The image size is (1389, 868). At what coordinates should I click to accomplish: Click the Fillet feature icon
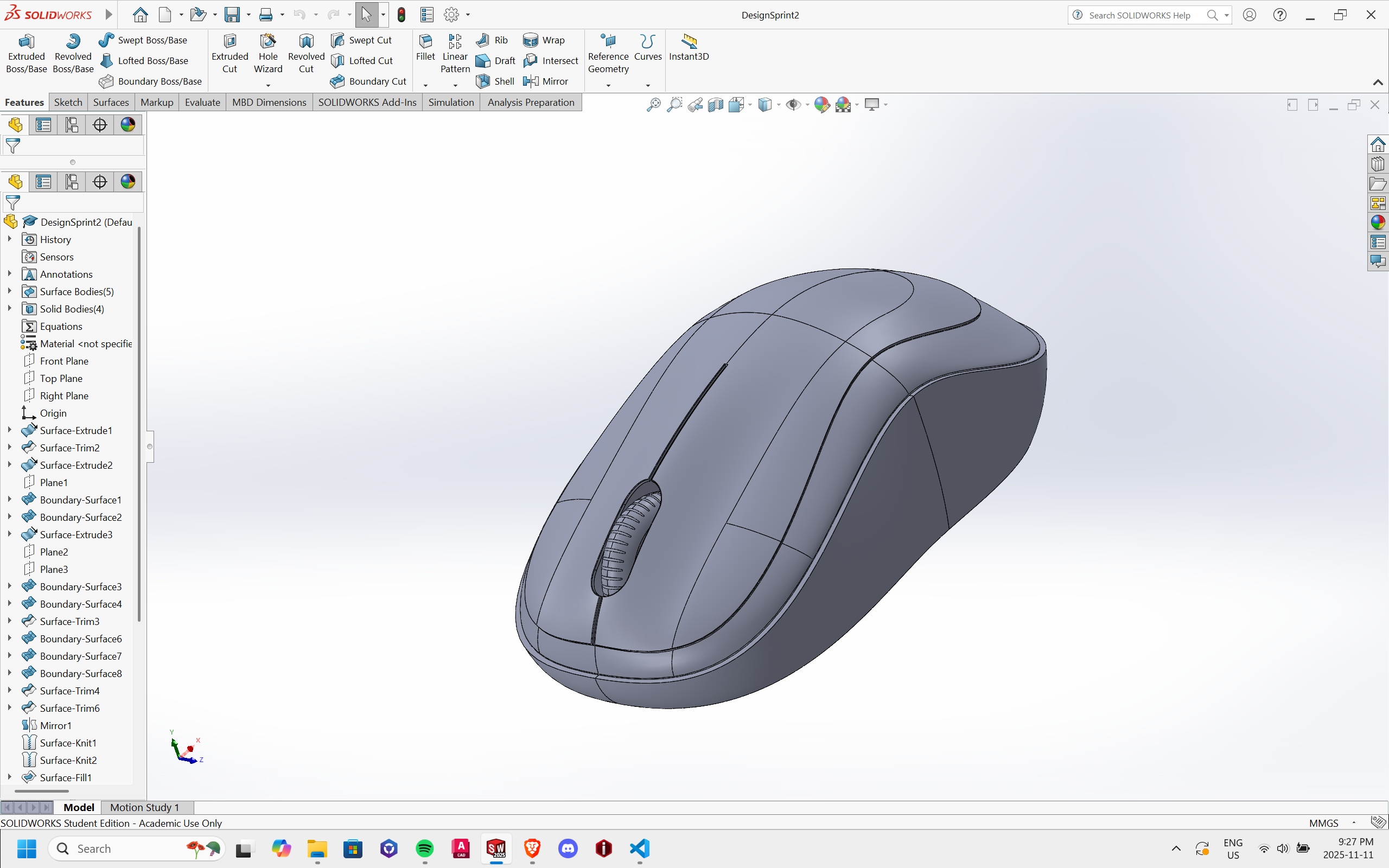click(425, 47)
